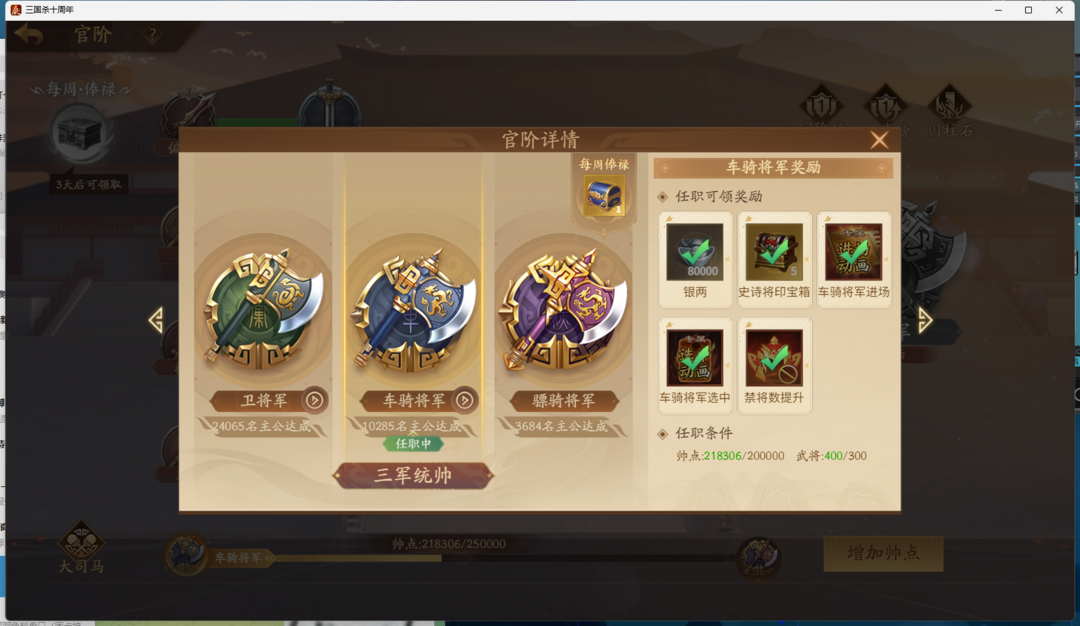Show next ranks with right arrow
Image resolution: width=1080 pixels, height=626 pixels.
tap(925, 320)
